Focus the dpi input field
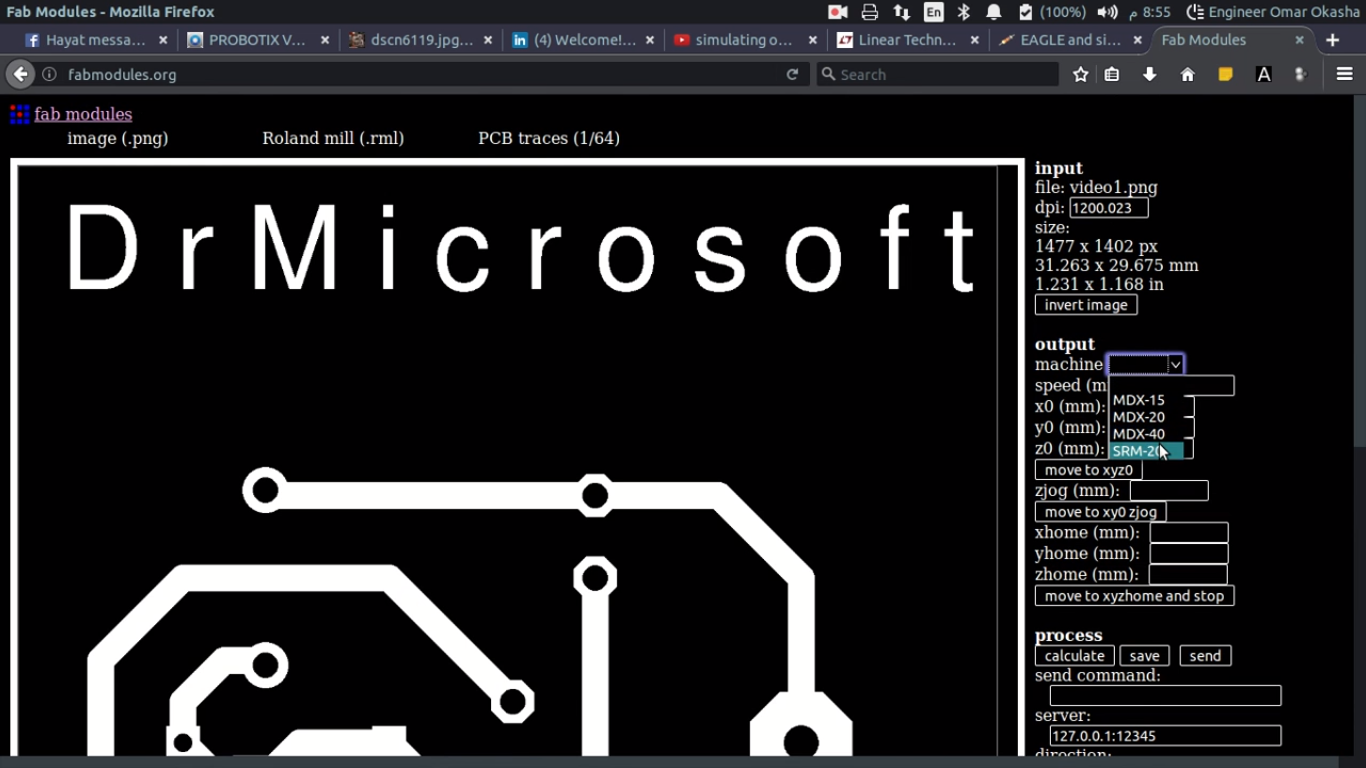Image resolution: width=1366 pixels, height=768 pixels. 1108,208
